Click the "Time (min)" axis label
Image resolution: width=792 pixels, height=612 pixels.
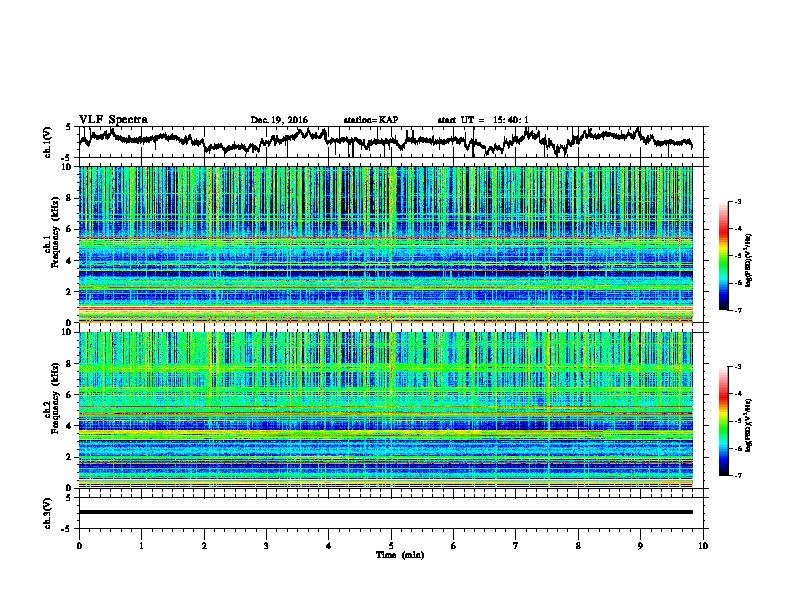pyautogui.click(x=400, y=555)
